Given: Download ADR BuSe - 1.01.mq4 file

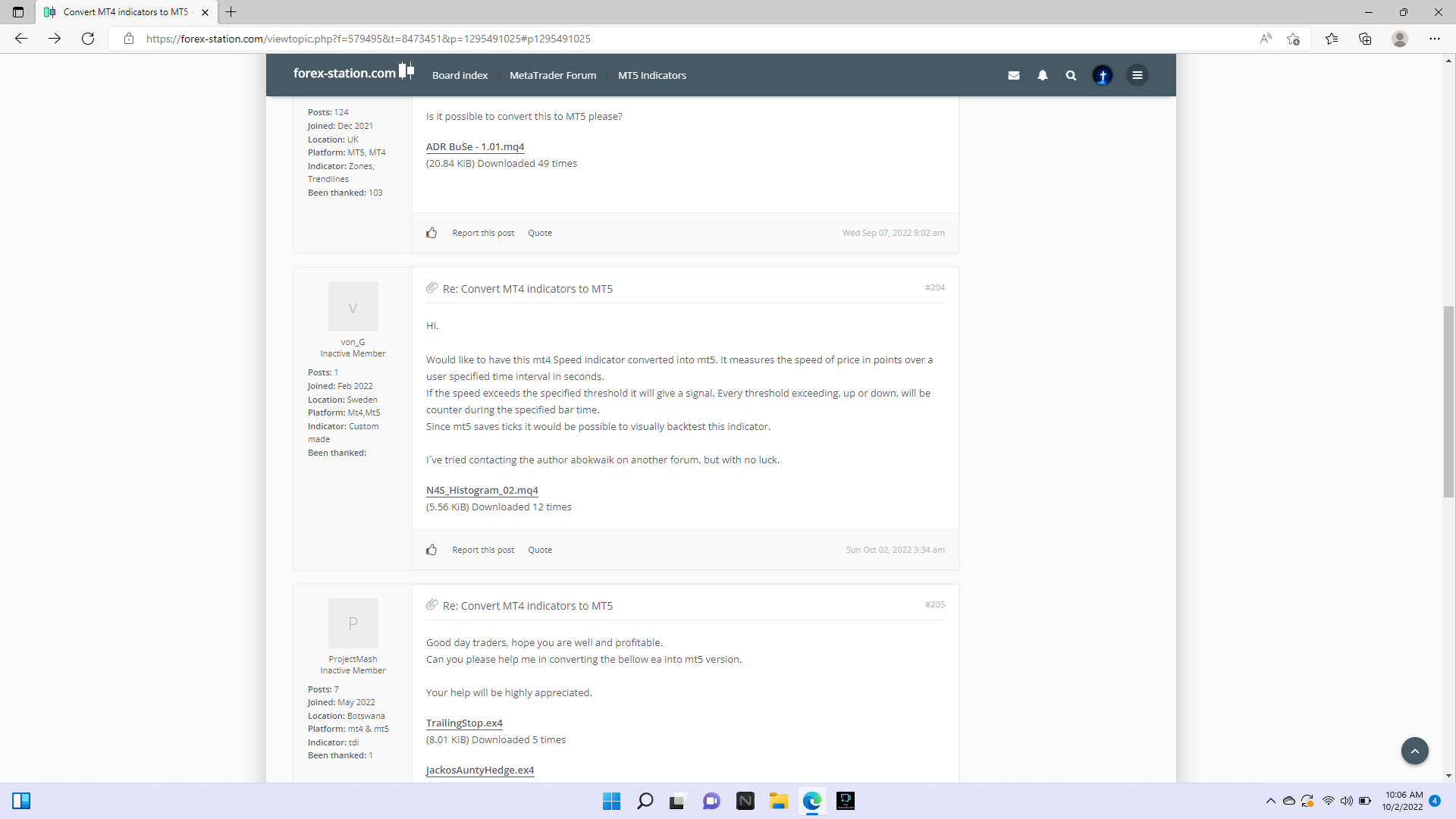Looking at the screenshot, I should [475, 147].
